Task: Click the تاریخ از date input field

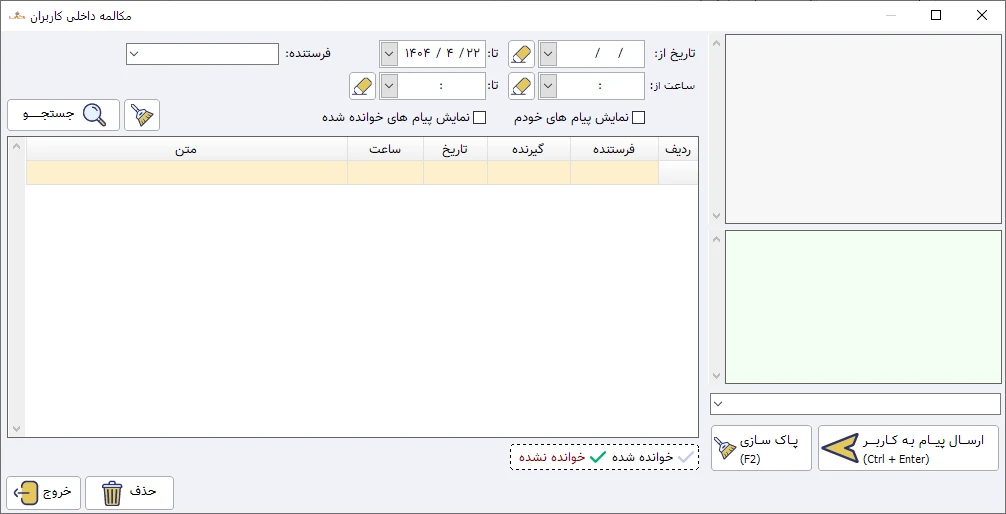Action: point(601,54)
